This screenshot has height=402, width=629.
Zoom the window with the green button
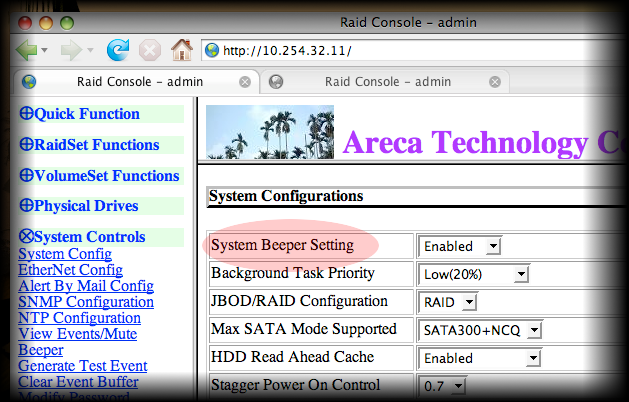[67, 23]
